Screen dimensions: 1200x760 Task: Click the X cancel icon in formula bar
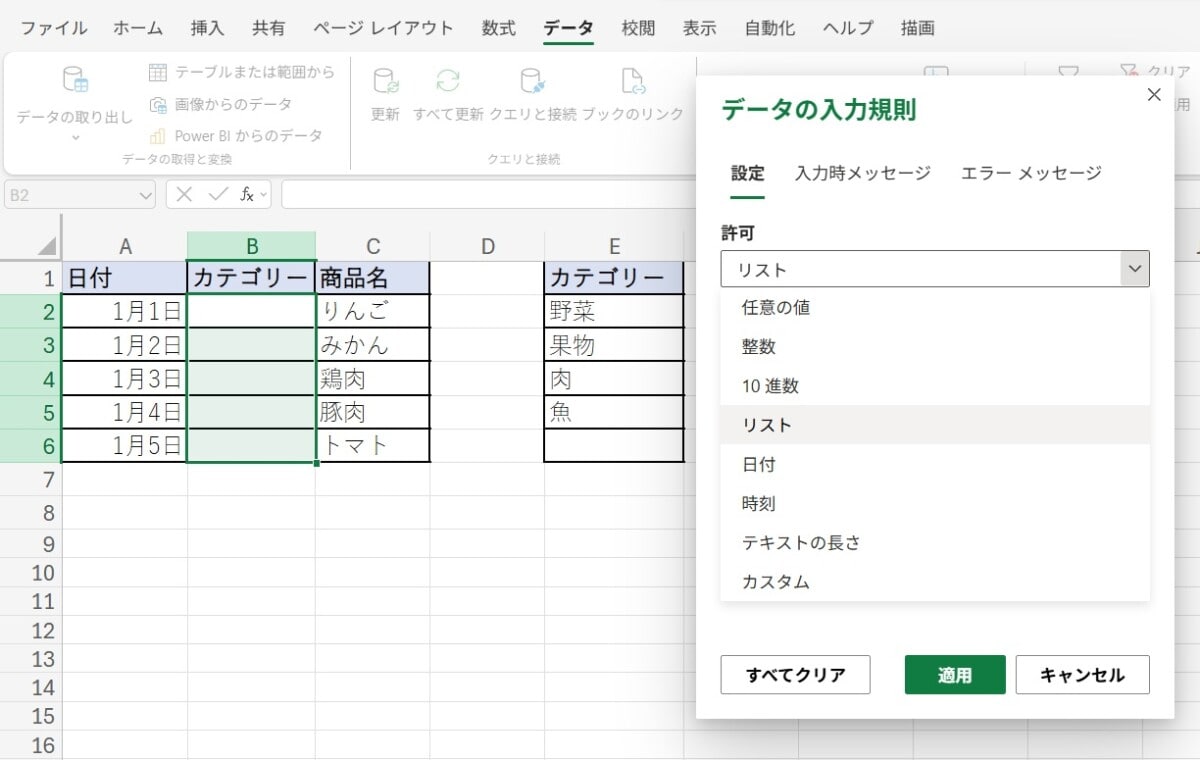pos(185,194)
